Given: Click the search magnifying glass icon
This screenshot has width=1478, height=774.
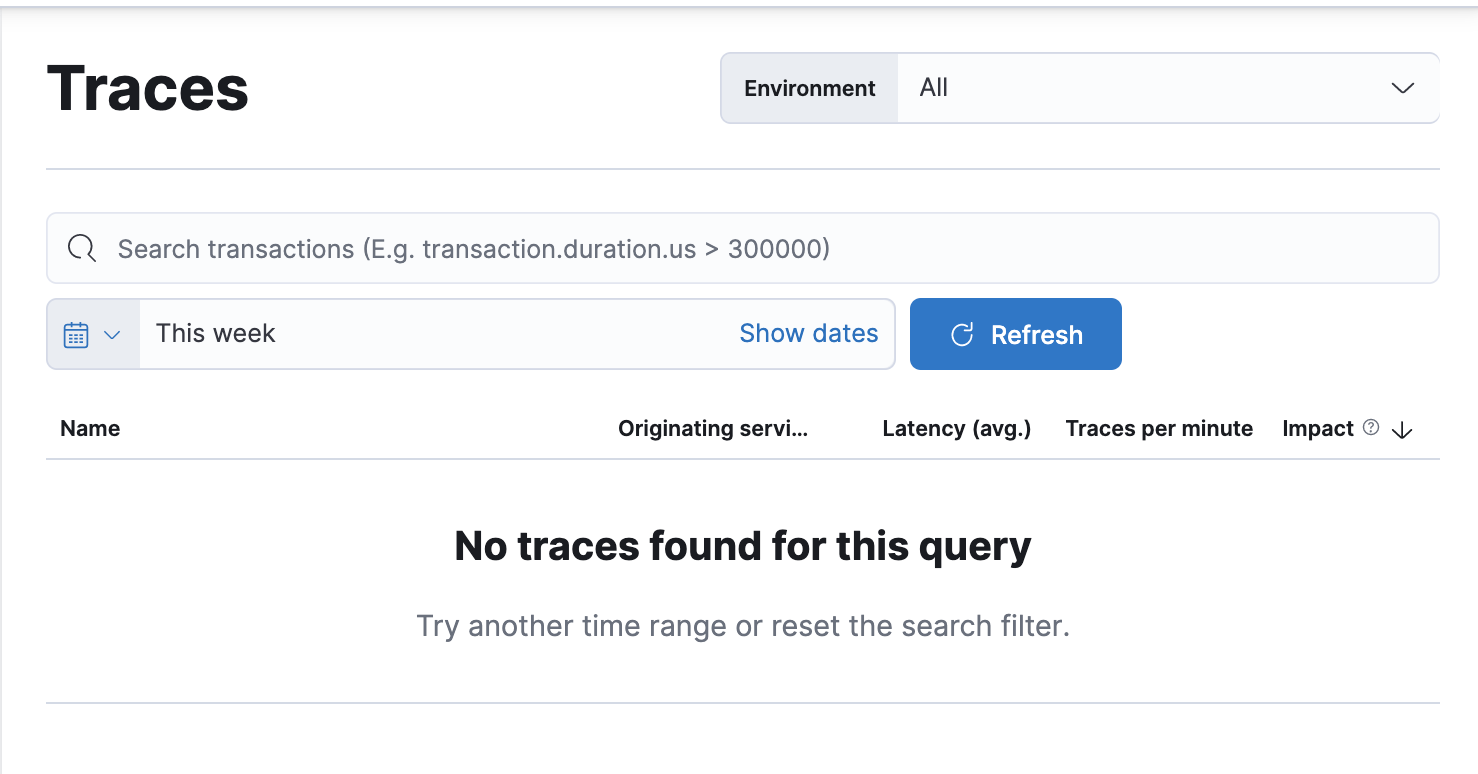Looking at the screenshot, I should point(81,248).
